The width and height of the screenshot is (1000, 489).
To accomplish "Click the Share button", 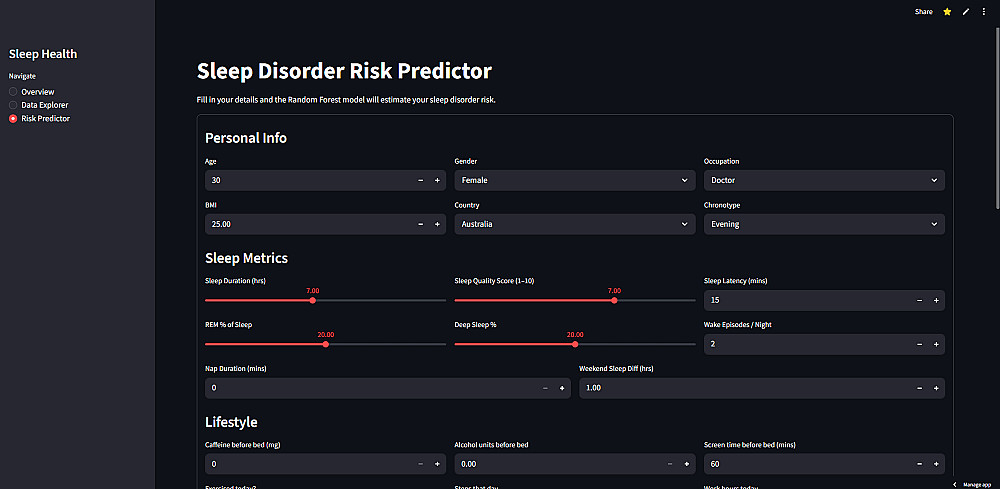I will [923, 11].
